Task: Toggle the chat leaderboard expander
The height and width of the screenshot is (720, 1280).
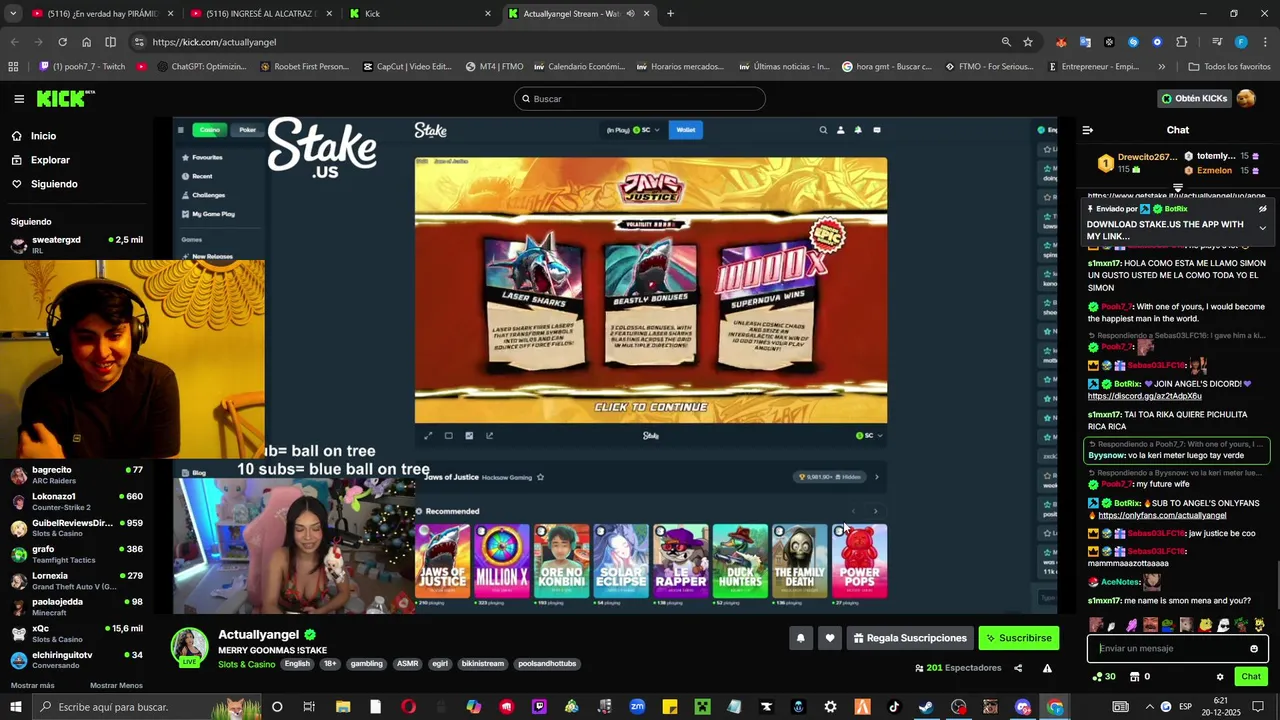Action: (x=1178, y=188)
